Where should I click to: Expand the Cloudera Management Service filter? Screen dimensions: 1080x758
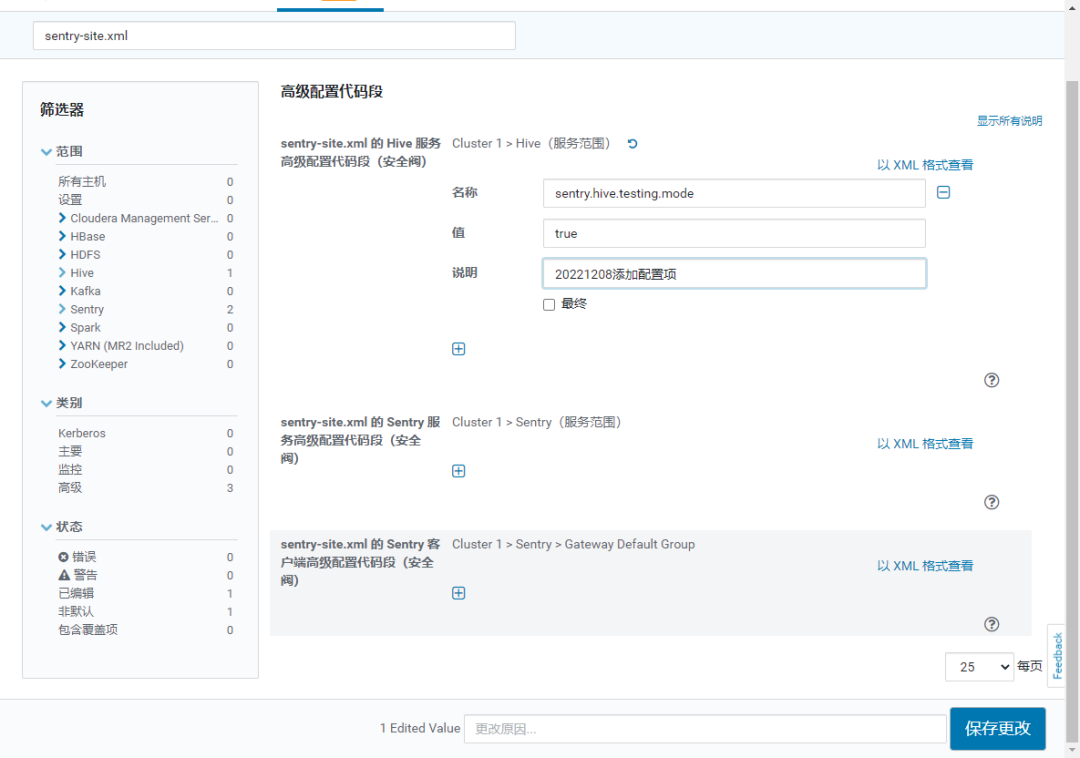click(62, 218)
